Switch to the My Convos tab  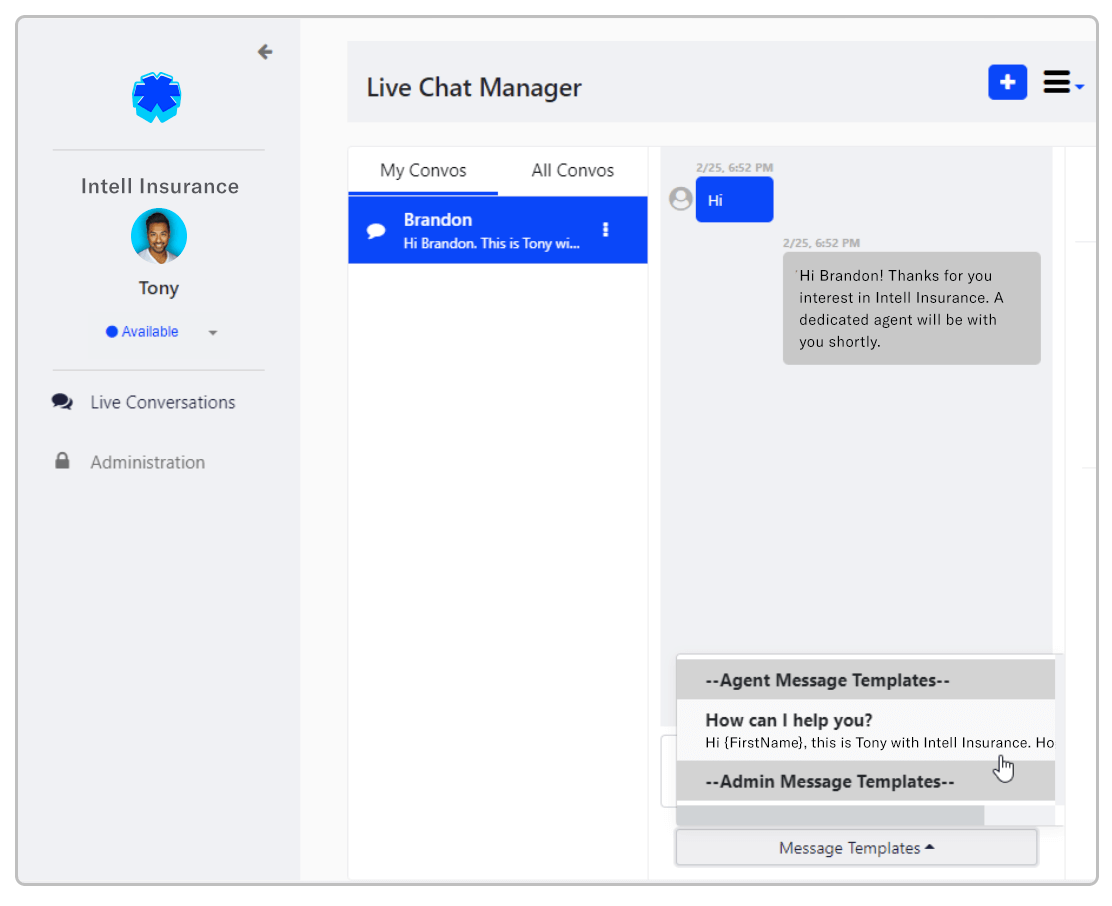423,170
